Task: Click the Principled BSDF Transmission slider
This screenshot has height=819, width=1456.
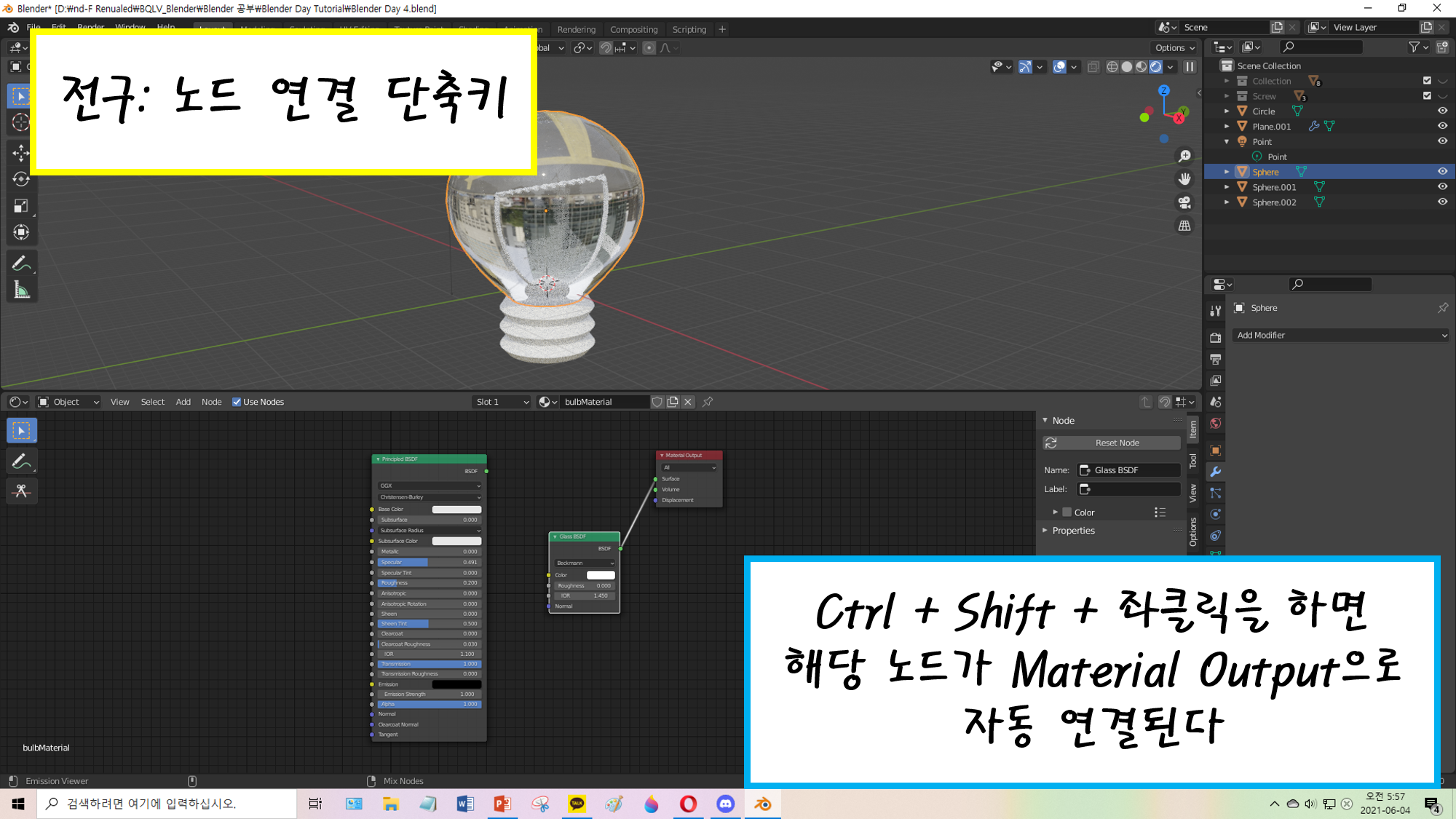Action: [x=430, y=664]
